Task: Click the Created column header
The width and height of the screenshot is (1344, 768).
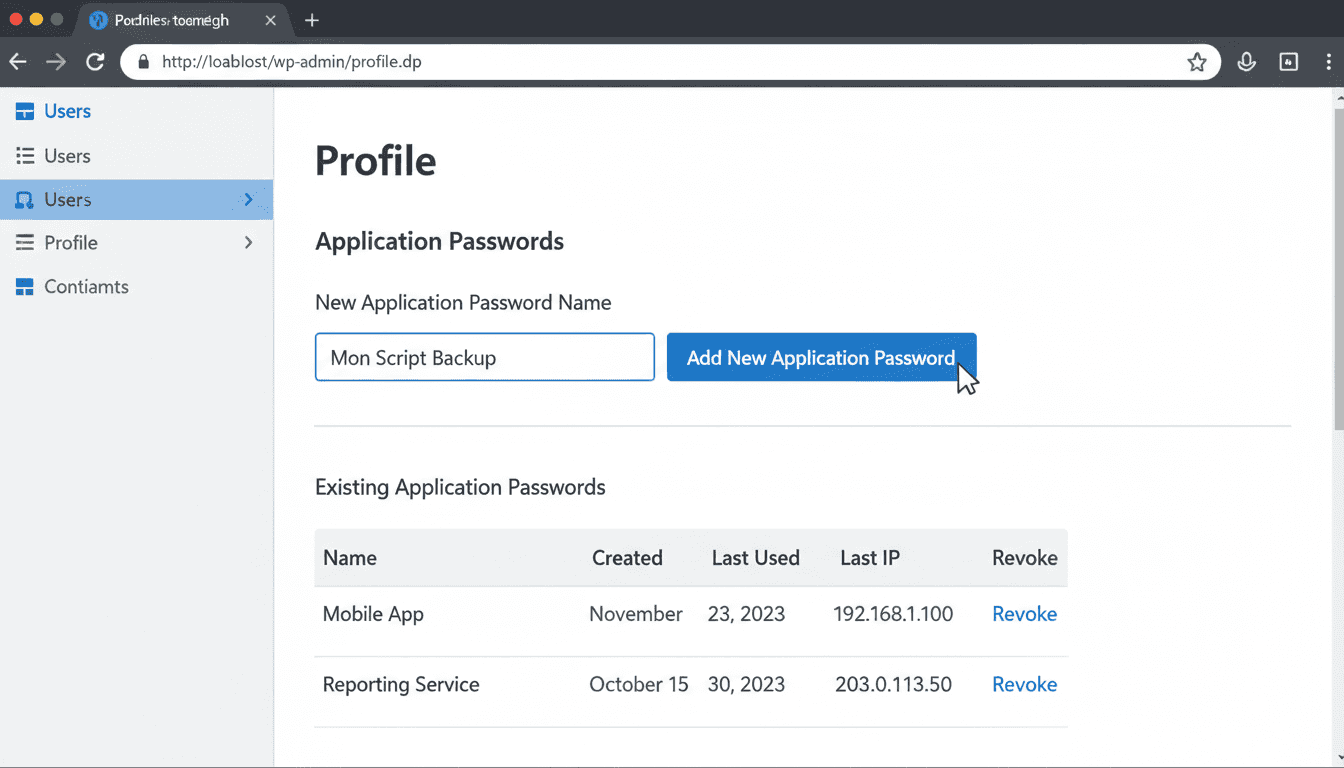Action: click(627, 558)
